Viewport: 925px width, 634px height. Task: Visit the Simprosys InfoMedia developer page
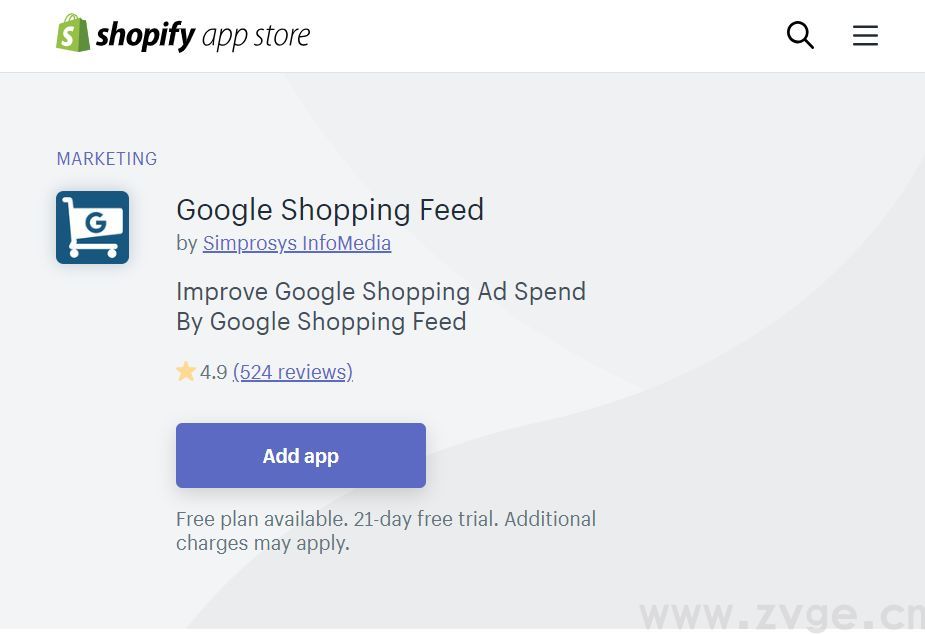[x=296, y=243]
